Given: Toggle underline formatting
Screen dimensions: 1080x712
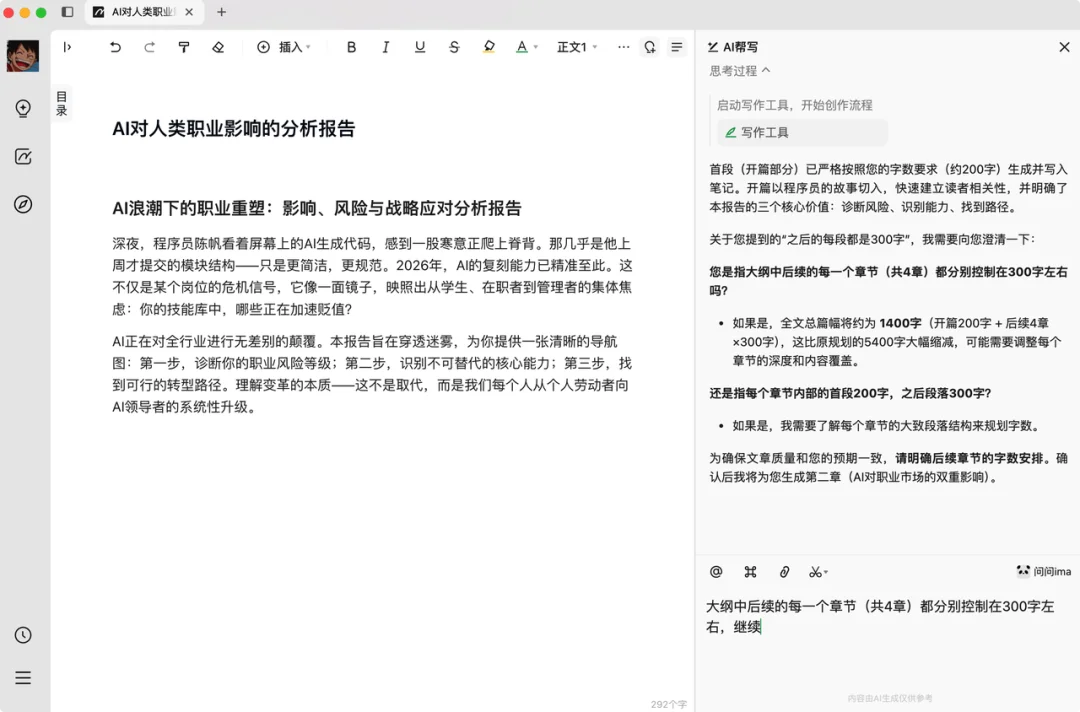Looking at the screenshot, I should click(419, 47).
